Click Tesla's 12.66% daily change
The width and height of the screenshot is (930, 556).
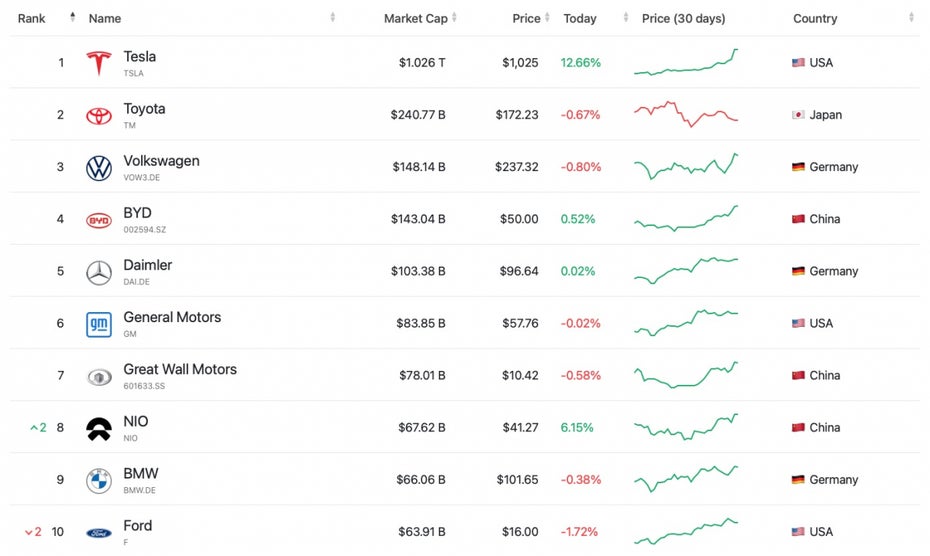coord(581,62)
